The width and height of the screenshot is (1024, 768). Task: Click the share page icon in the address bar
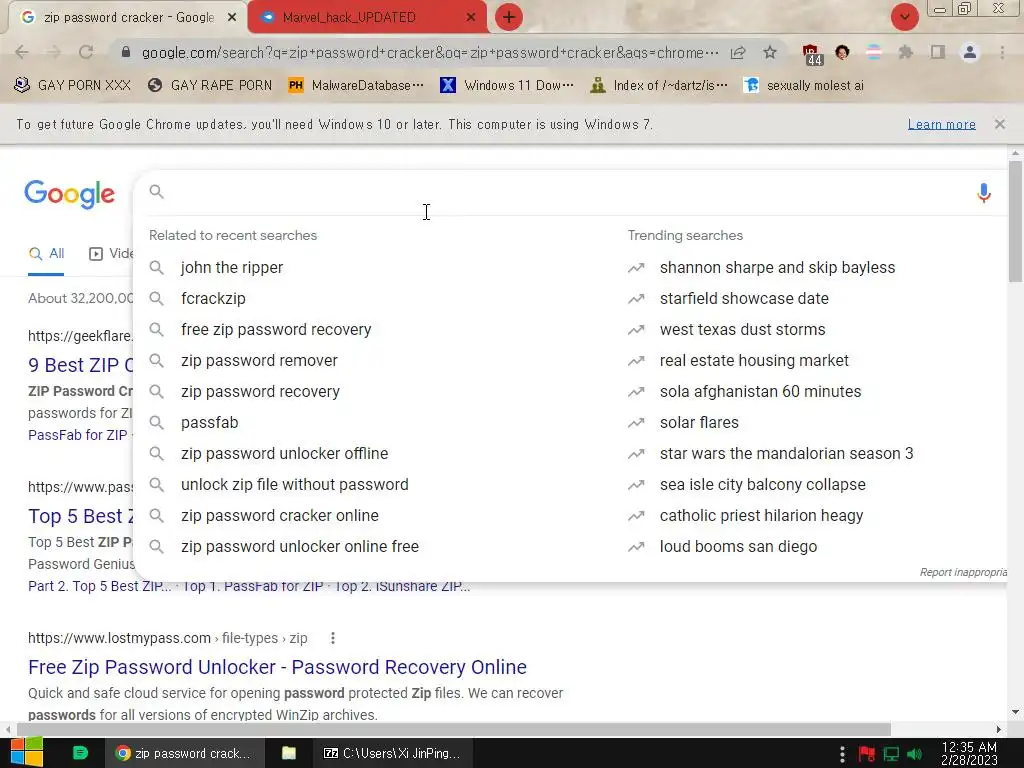click(x=738, y=52)
